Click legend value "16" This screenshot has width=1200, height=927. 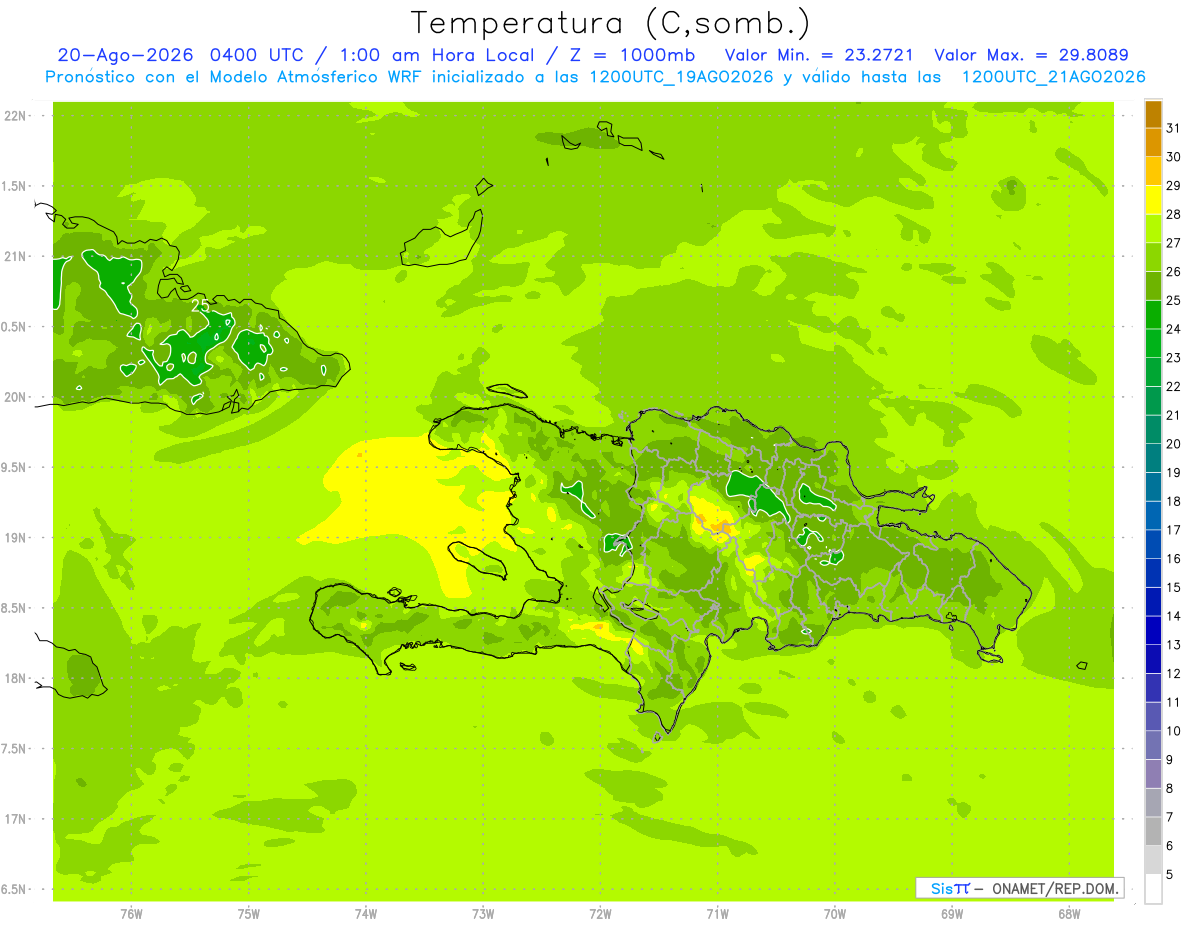(1174, 559)
